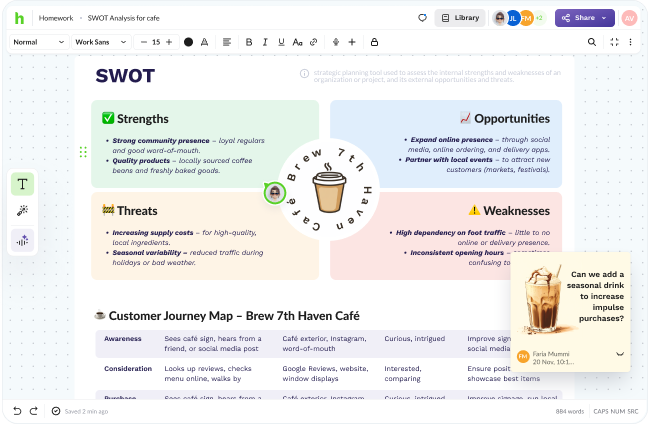Screen dimensions: 649x424
Task: Open the three-dot more options menu
Action: tap(630, 42)
